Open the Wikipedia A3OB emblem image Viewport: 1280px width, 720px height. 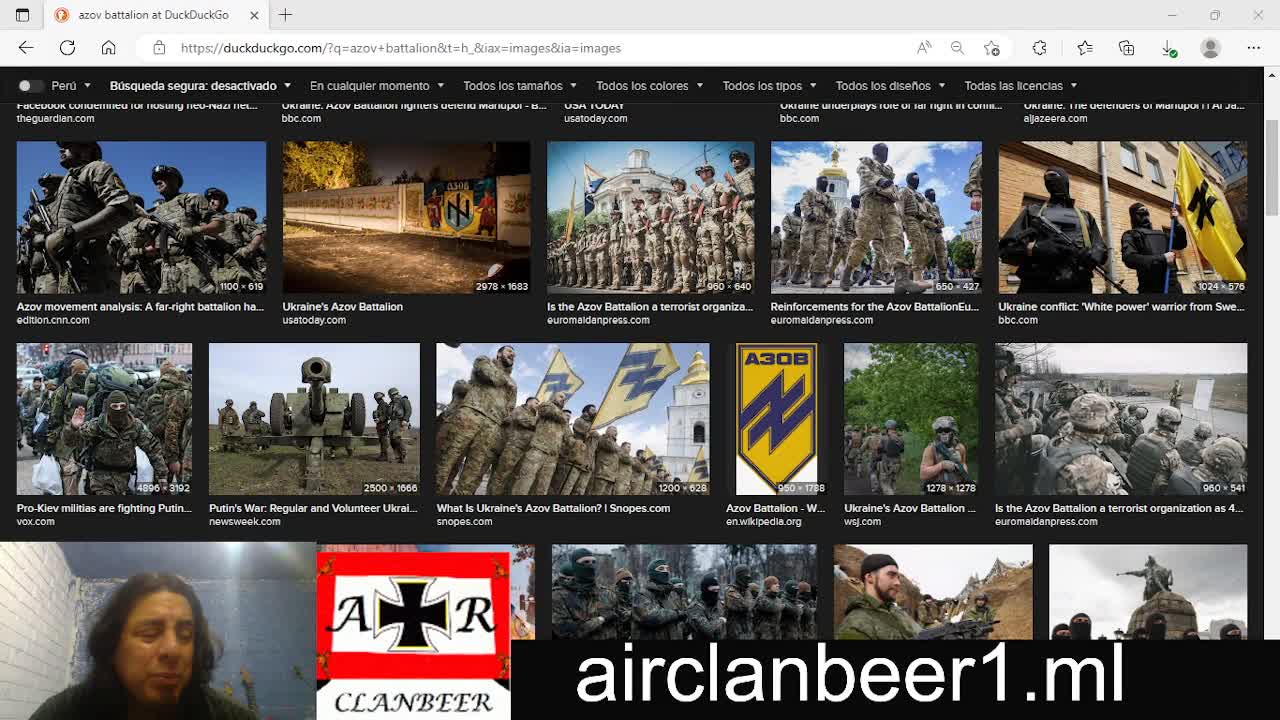coord(776,419)
